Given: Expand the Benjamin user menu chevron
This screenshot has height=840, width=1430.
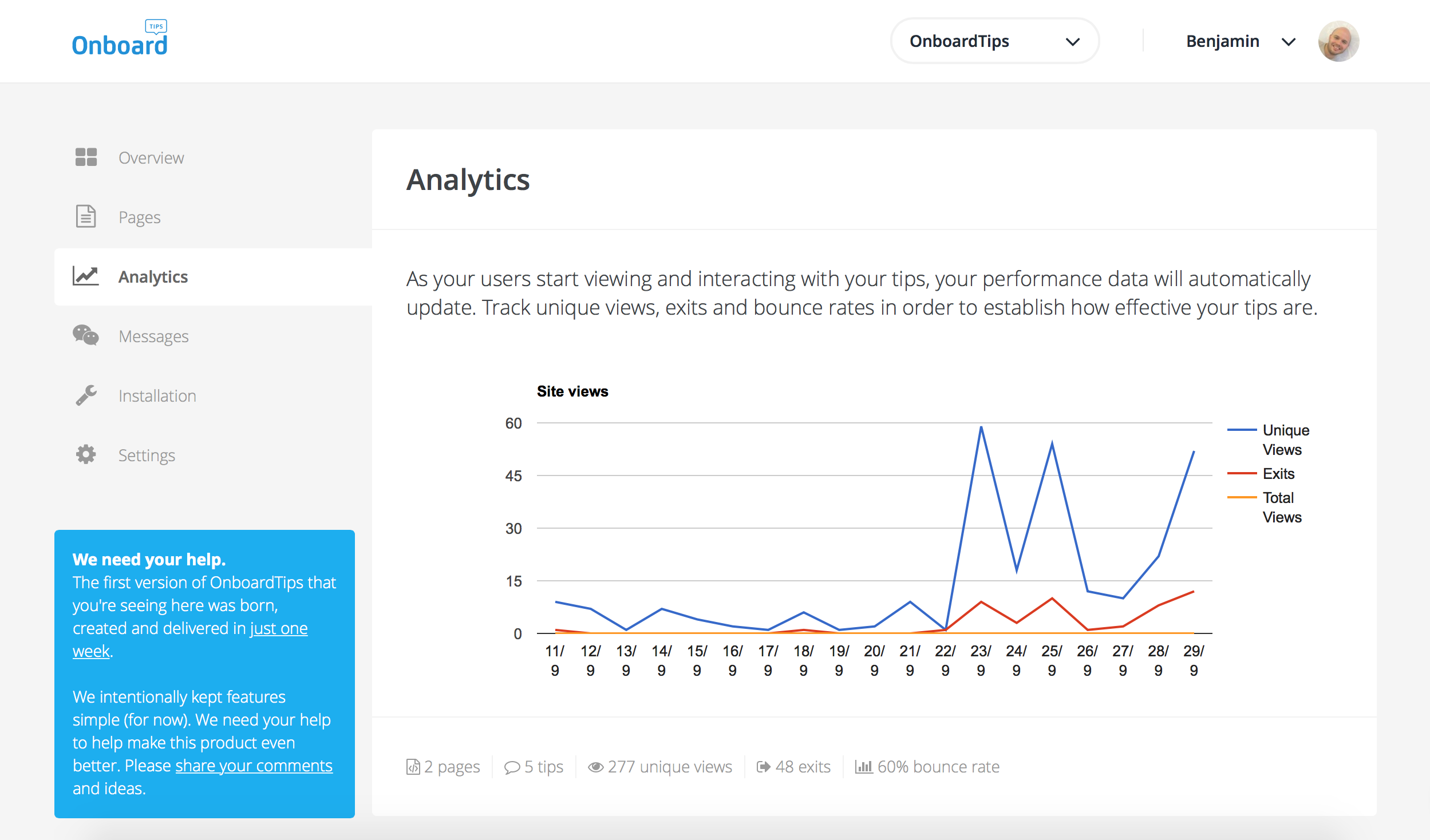Looking at the screenshot, I should [1288, 42].
